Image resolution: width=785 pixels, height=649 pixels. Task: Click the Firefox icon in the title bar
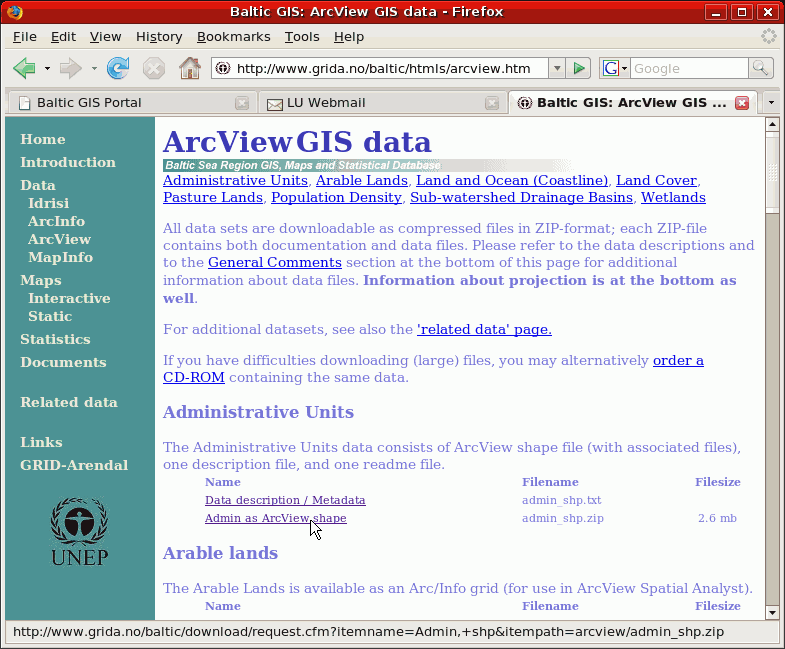pyautogui.click(x=14, y=12)
